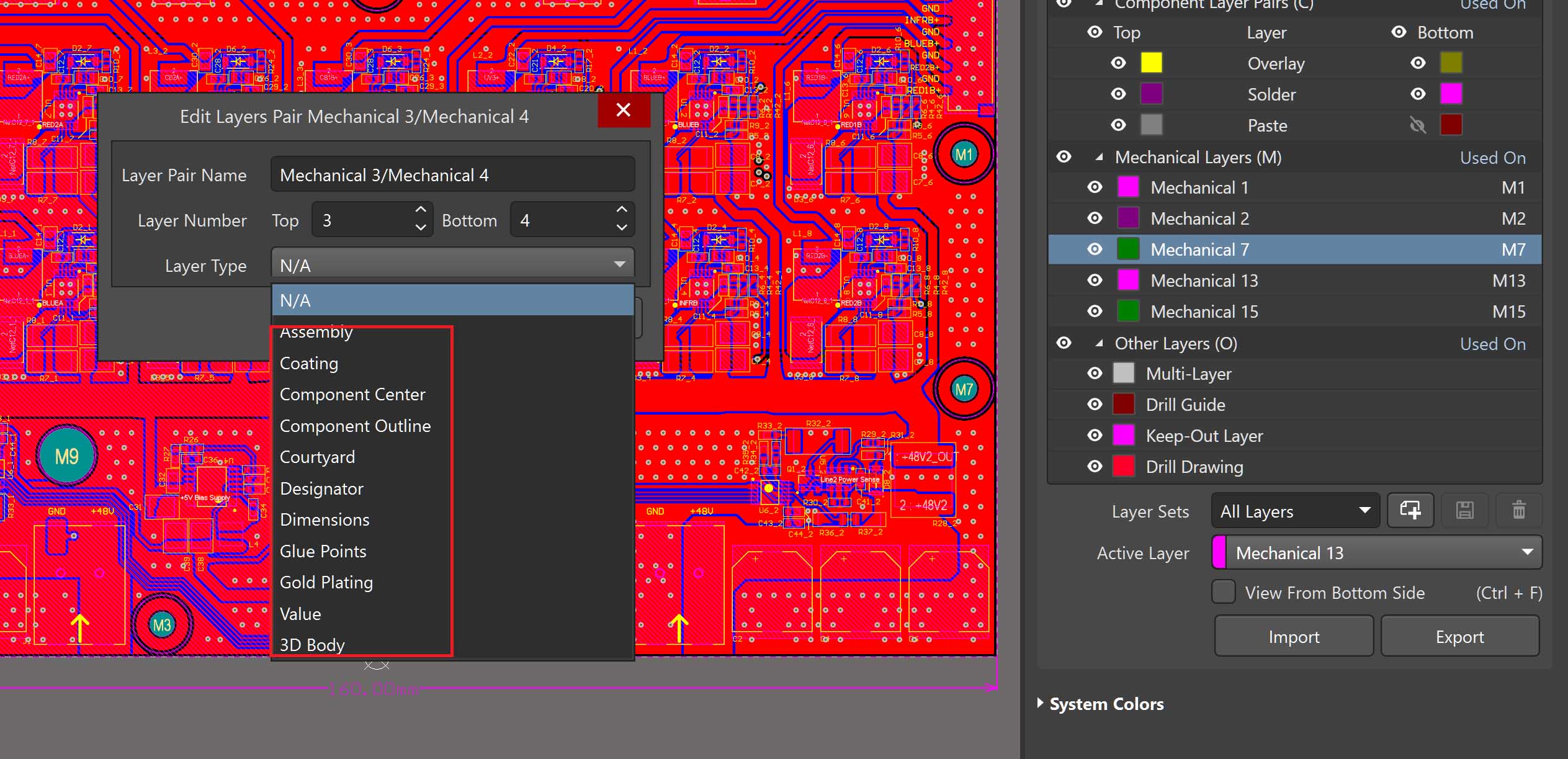This screenshot has height=759, width=1568.
Task: Click the Mechanical 13 magenta color swatch
Action: coord(1127,281)
